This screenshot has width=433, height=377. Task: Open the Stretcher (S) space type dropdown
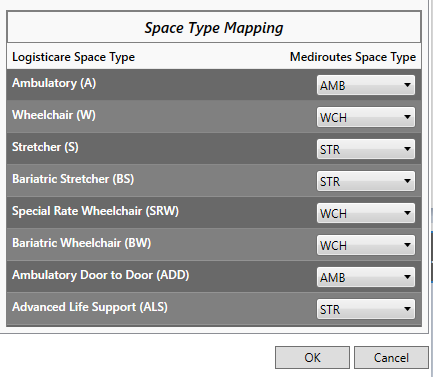point(366,149)
